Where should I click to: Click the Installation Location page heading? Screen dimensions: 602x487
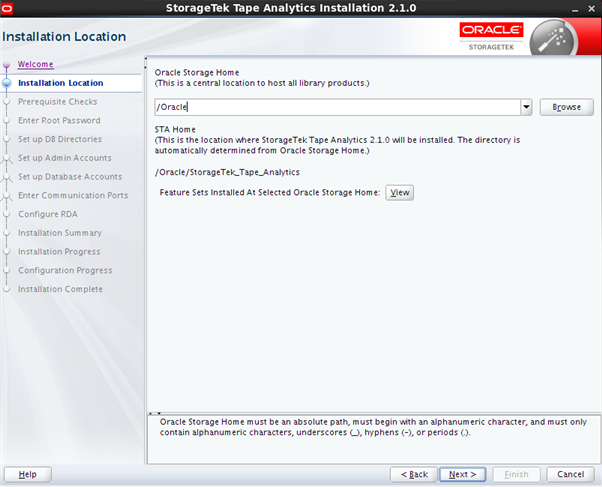(x=64, y=36)
